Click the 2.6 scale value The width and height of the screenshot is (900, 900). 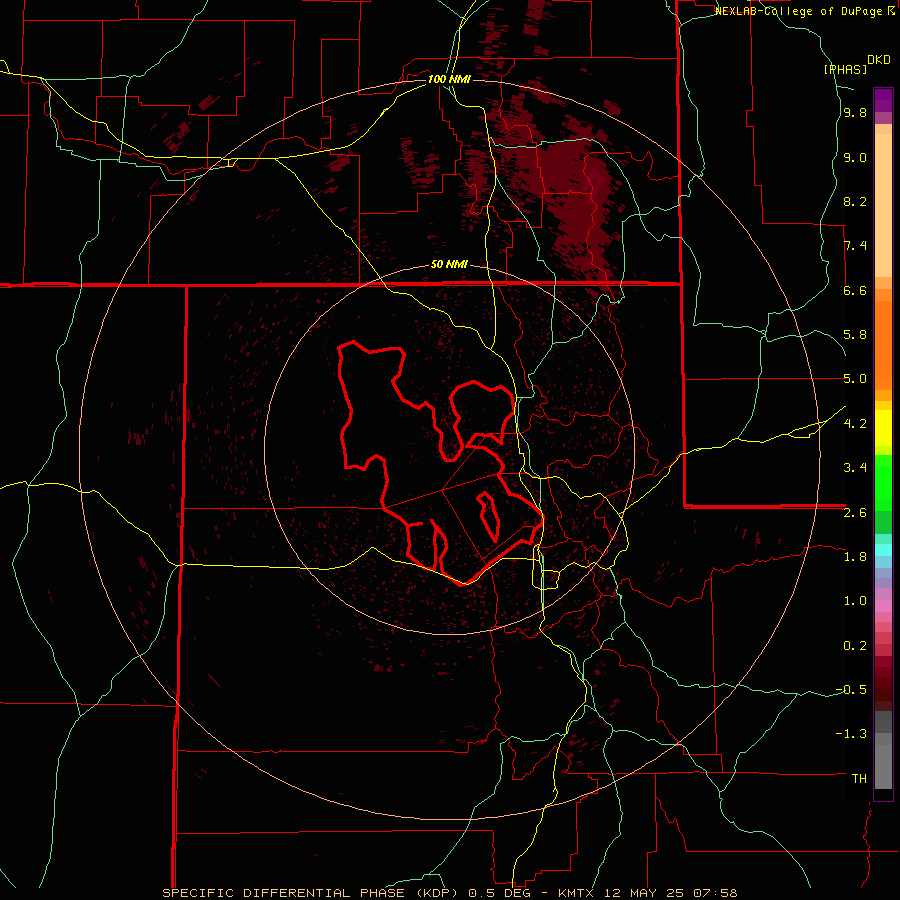(x=855, y=512)
